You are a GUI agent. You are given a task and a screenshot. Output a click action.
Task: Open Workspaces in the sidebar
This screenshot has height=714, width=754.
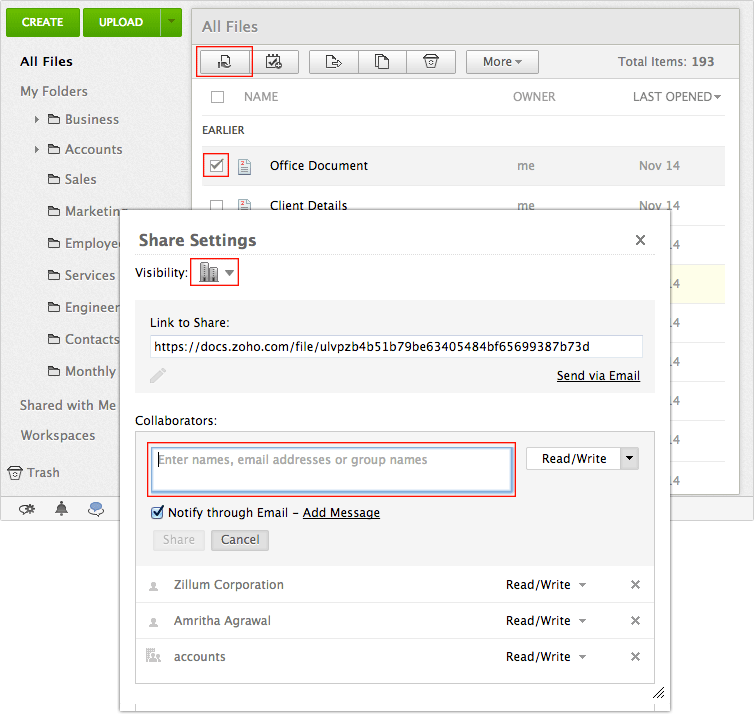tap(58, 435)
